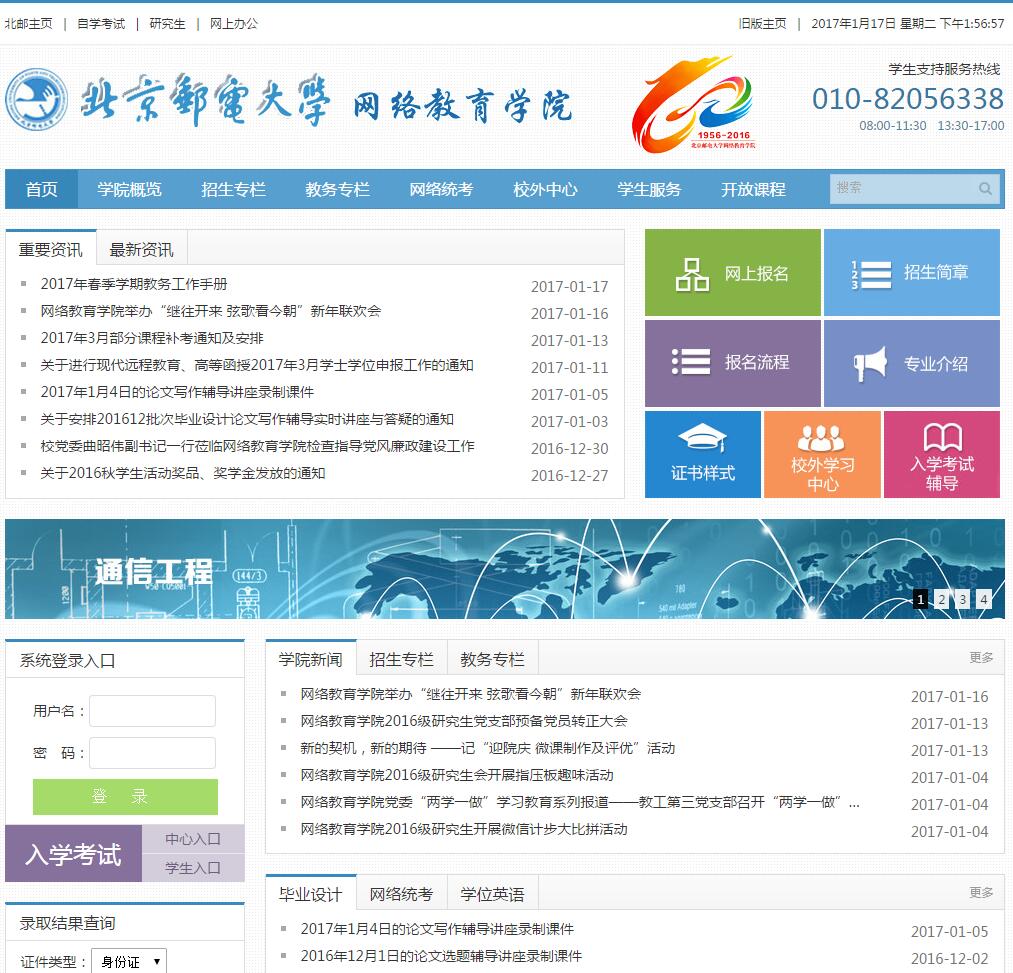Open the 网上报名 tile icon
1013x973 pixels.
tap(692, 274)
